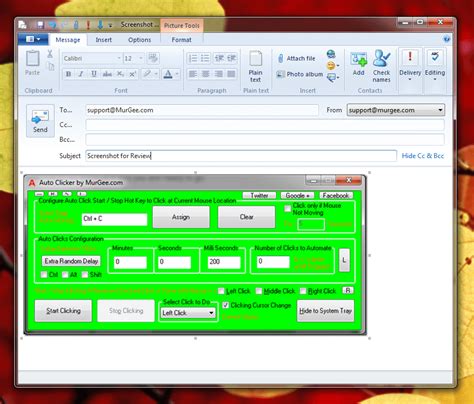The width and height of the screenshot is (474, 404).
Task: Open the From account dropdown
Action: tap(440, 110)
